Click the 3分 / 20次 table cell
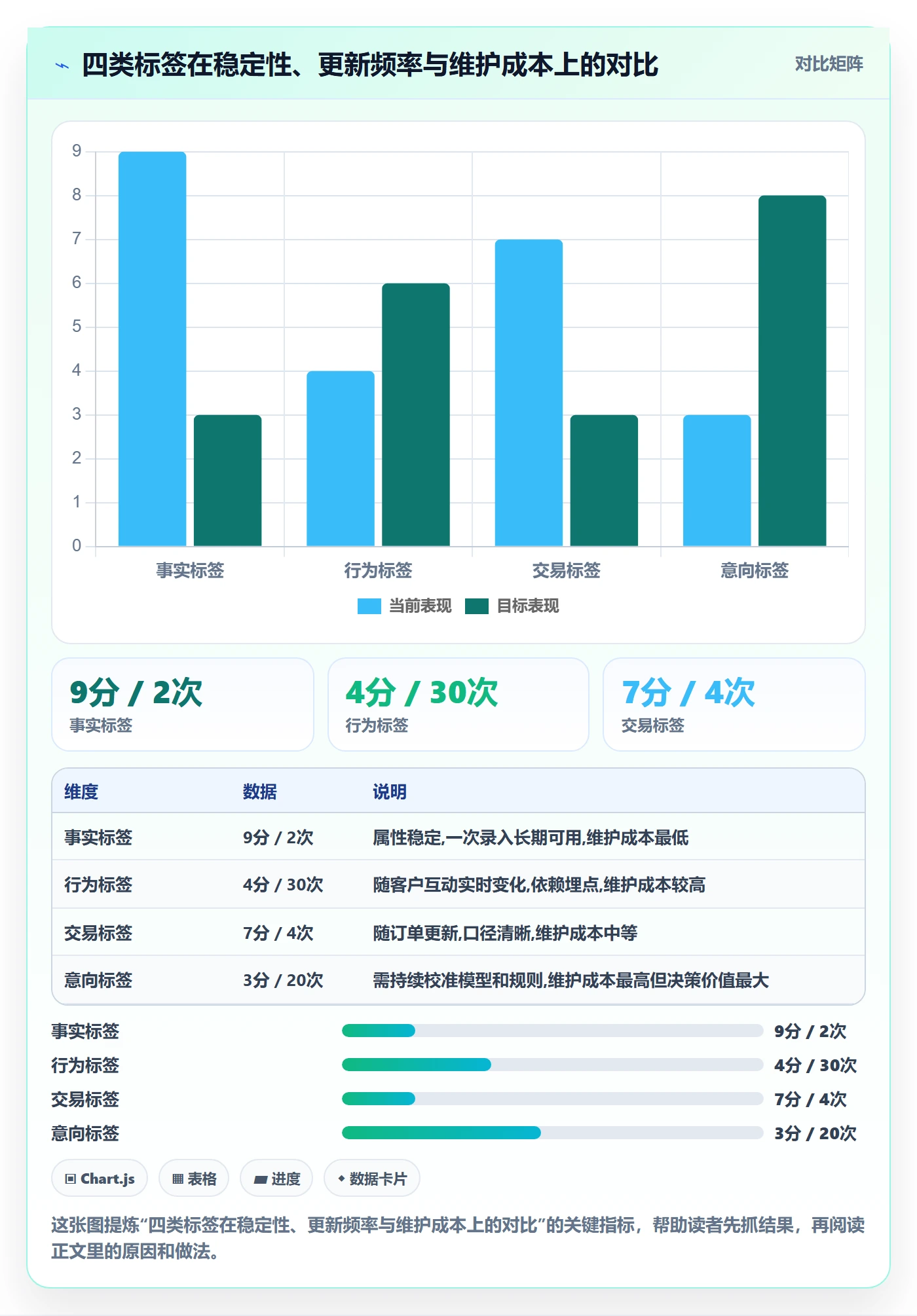This screenshot has height=1316, width=917. coord(283,980)
